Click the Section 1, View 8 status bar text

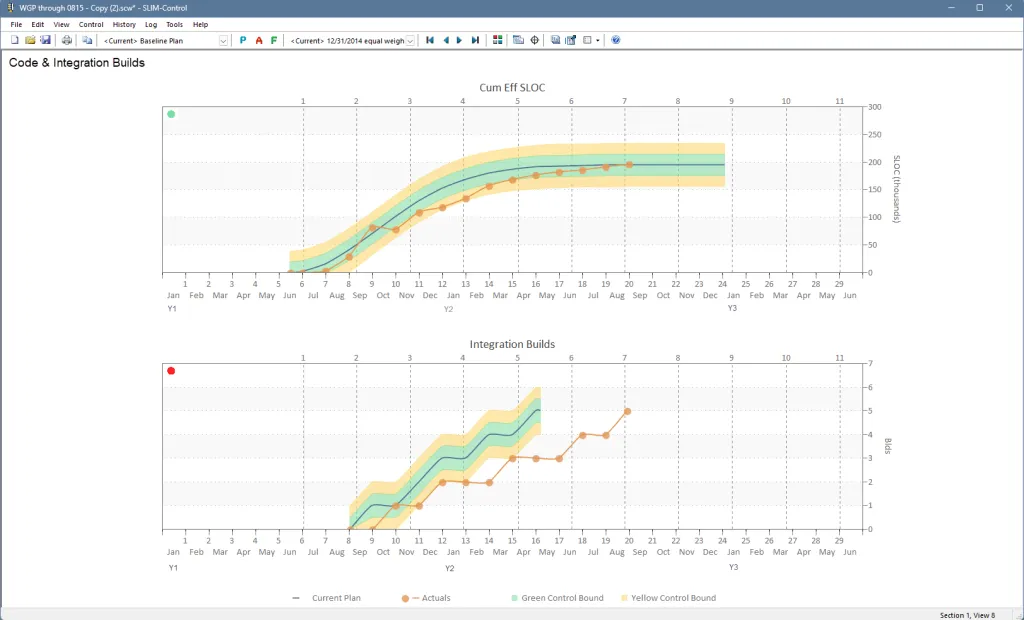(x=967, y=615)
